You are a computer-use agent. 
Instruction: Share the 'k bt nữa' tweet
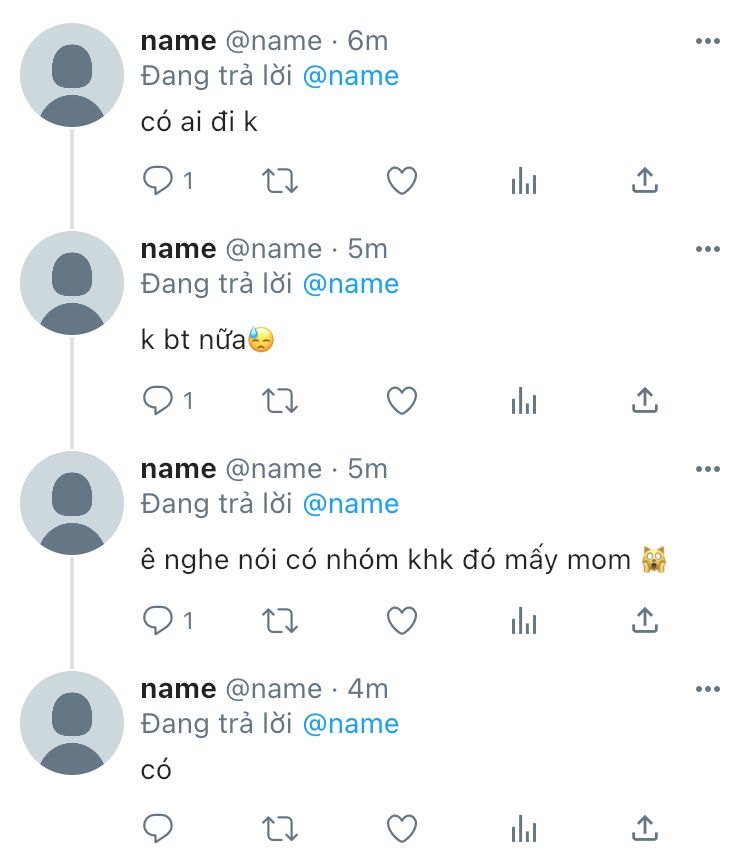[x=645, y=401]
